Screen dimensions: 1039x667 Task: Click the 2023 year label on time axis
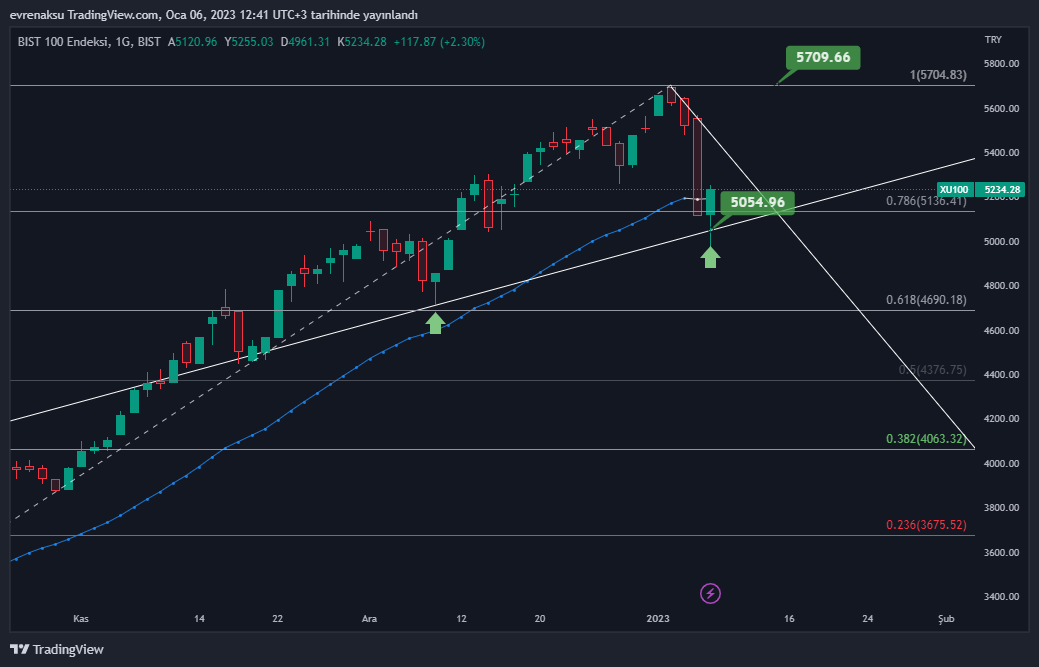[x=658, y=619]
